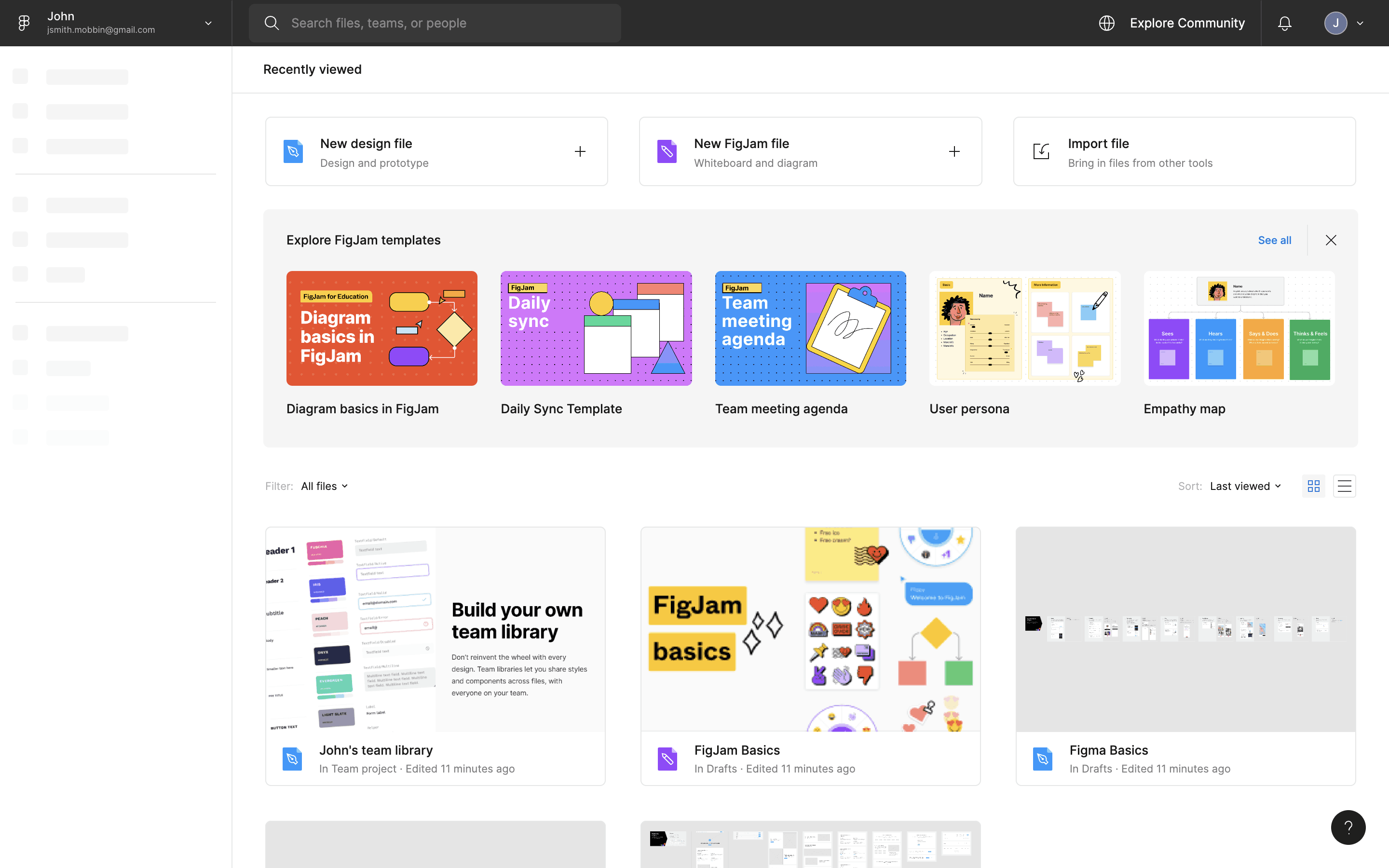
Task: Click the Figma logo icon
Action: click(x=24, y=23)
